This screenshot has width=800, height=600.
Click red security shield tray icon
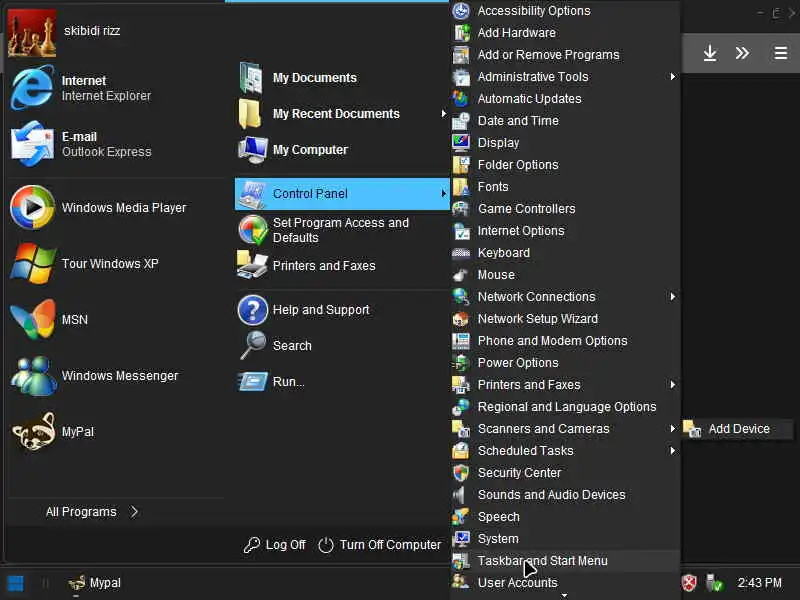pyautogui.click(x=689, y=582)
